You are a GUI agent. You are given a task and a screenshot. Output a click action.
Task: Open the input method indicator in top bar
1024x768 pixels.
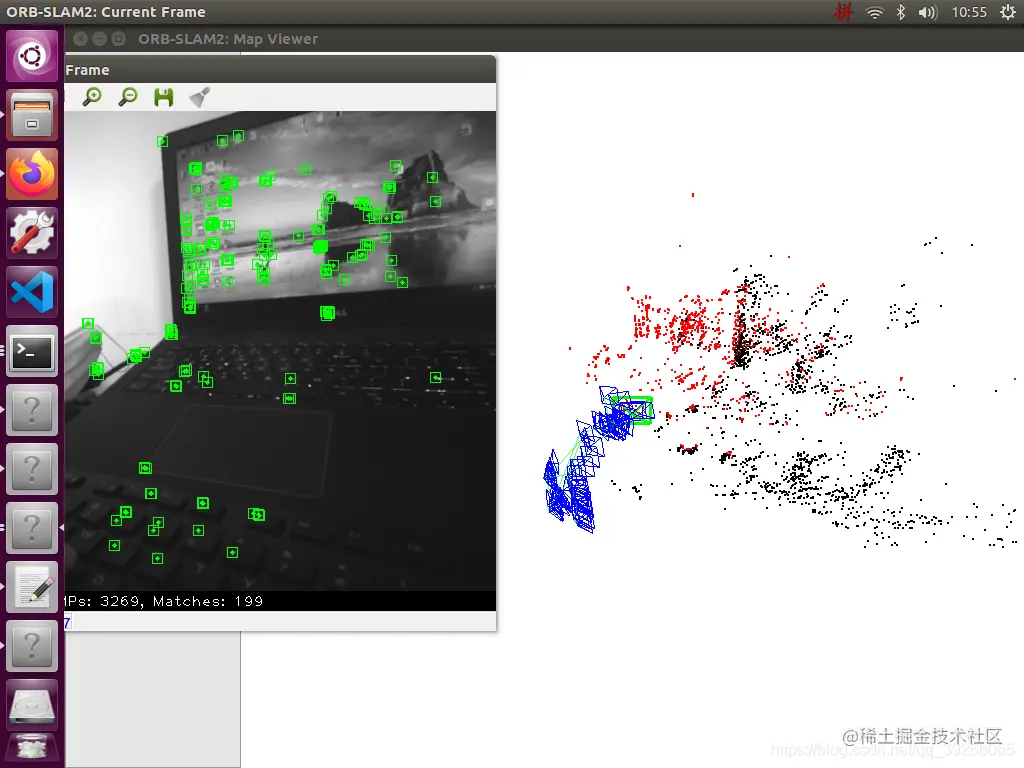pyautogui.click(x=843, y=12)
